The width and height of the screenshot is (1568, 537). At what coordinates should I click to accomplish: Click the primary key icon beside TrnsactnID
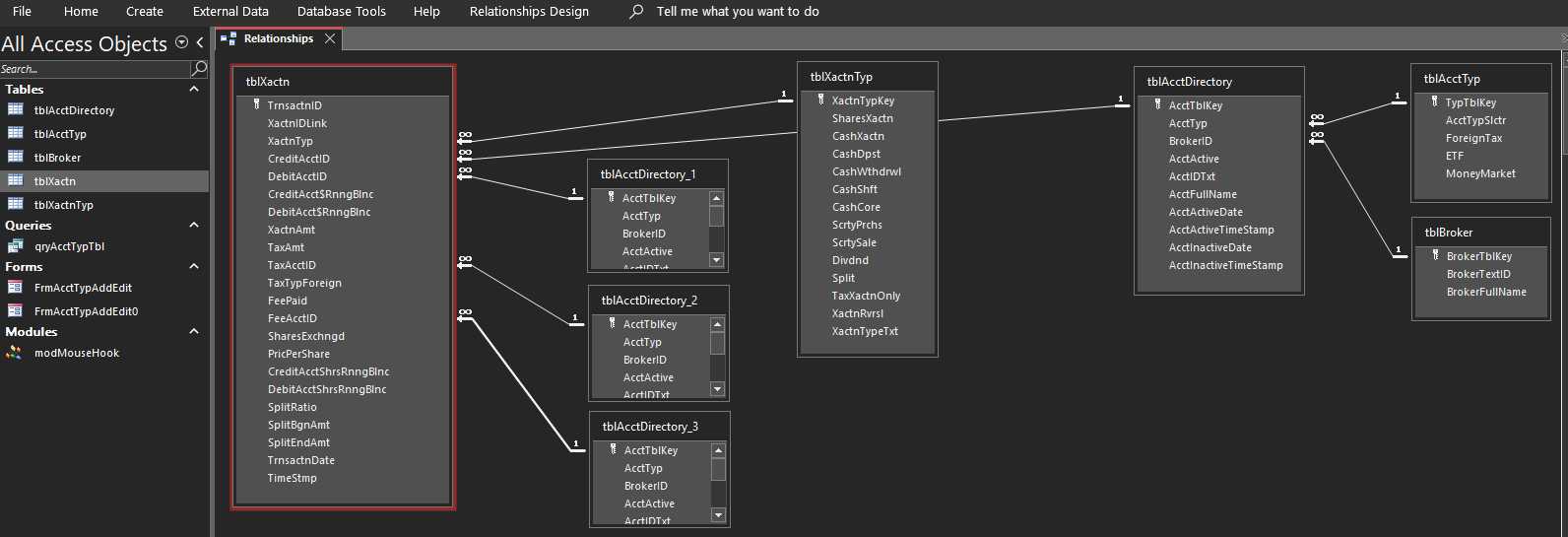(x=256, y=104)
